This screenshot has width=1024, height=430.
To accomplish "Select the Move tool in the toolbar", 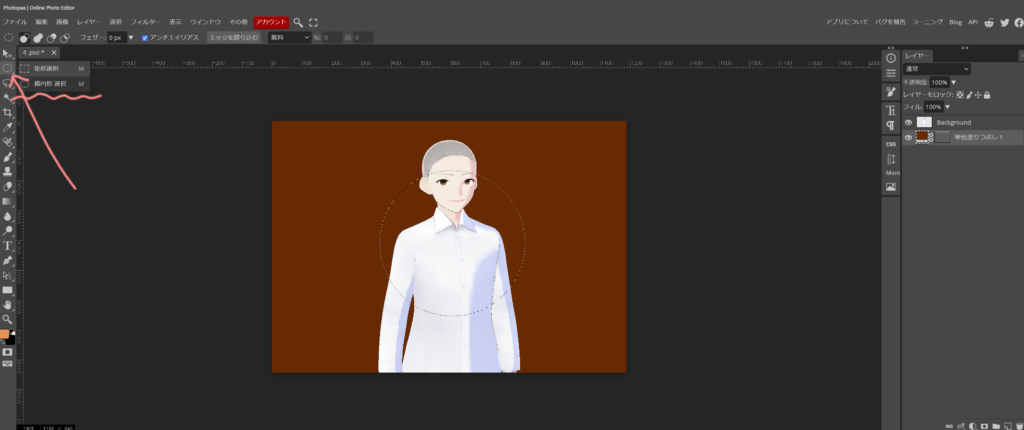I will (x=7, y=53).
